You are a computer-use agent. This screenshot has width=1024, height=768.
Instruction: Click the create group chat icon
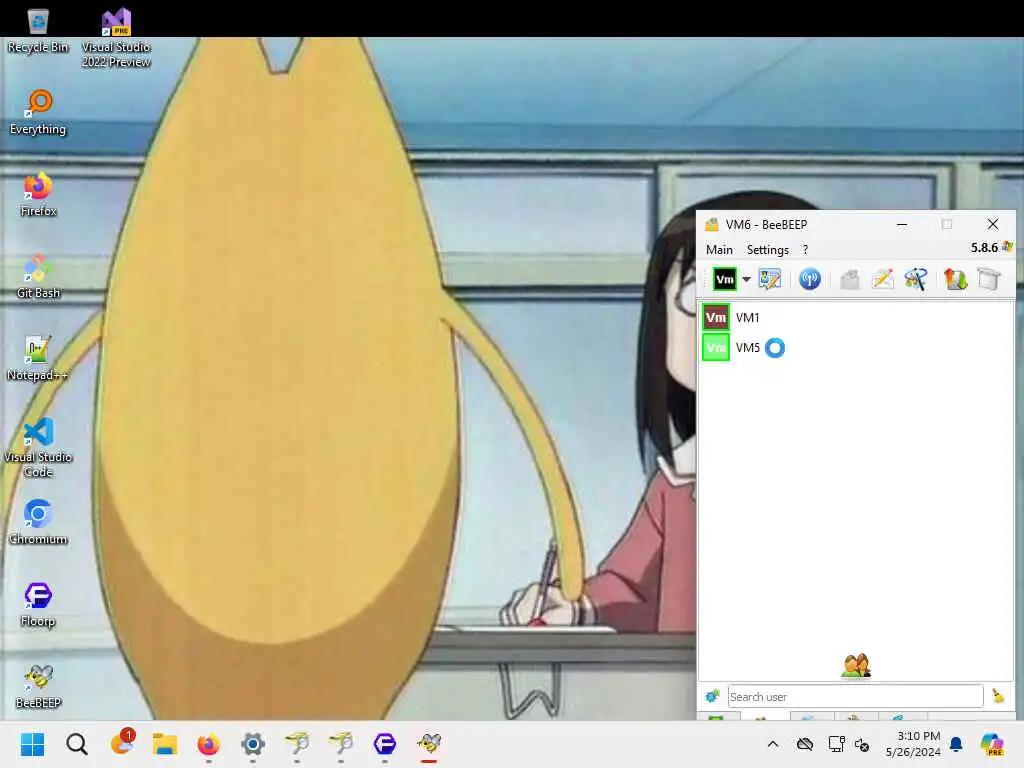click(x=916, y=280)
